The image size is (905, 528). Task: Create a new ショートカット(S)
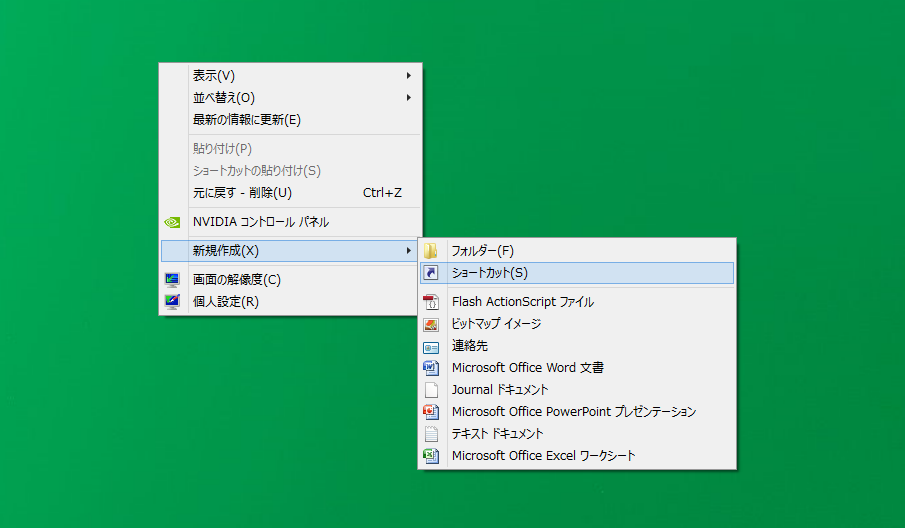pyautogui.click(x=577, y=272)
